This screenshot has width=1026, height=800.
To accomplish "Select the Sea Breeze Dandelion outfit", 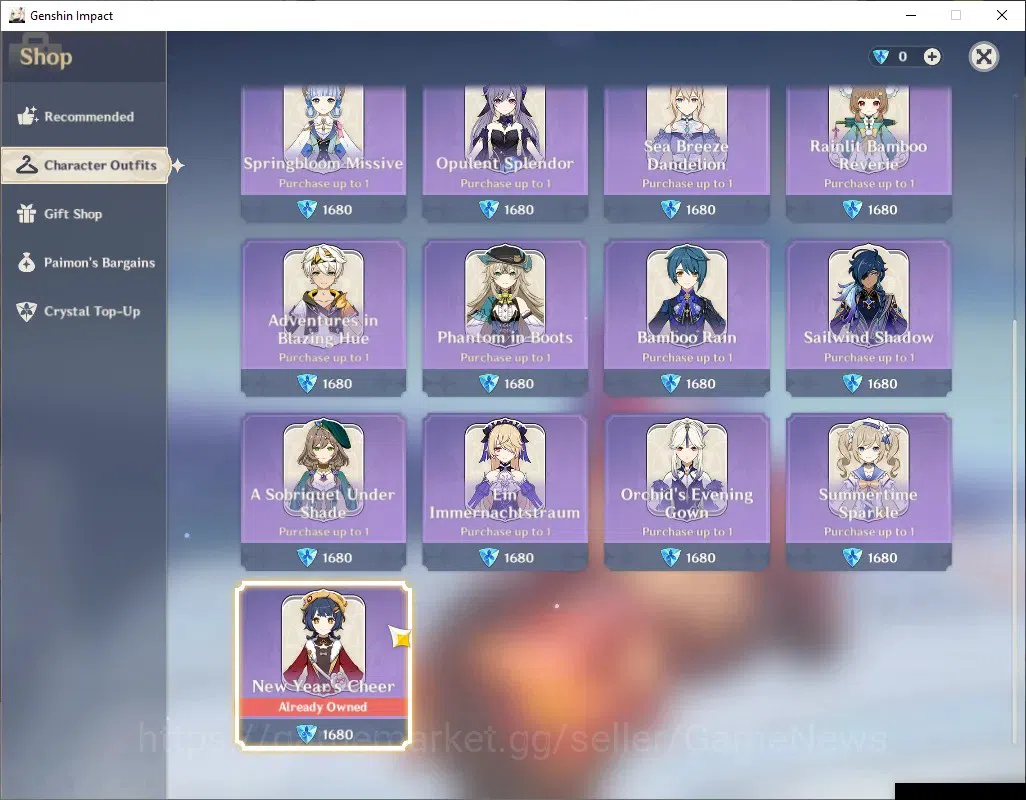I will click(x=686, y=154).
